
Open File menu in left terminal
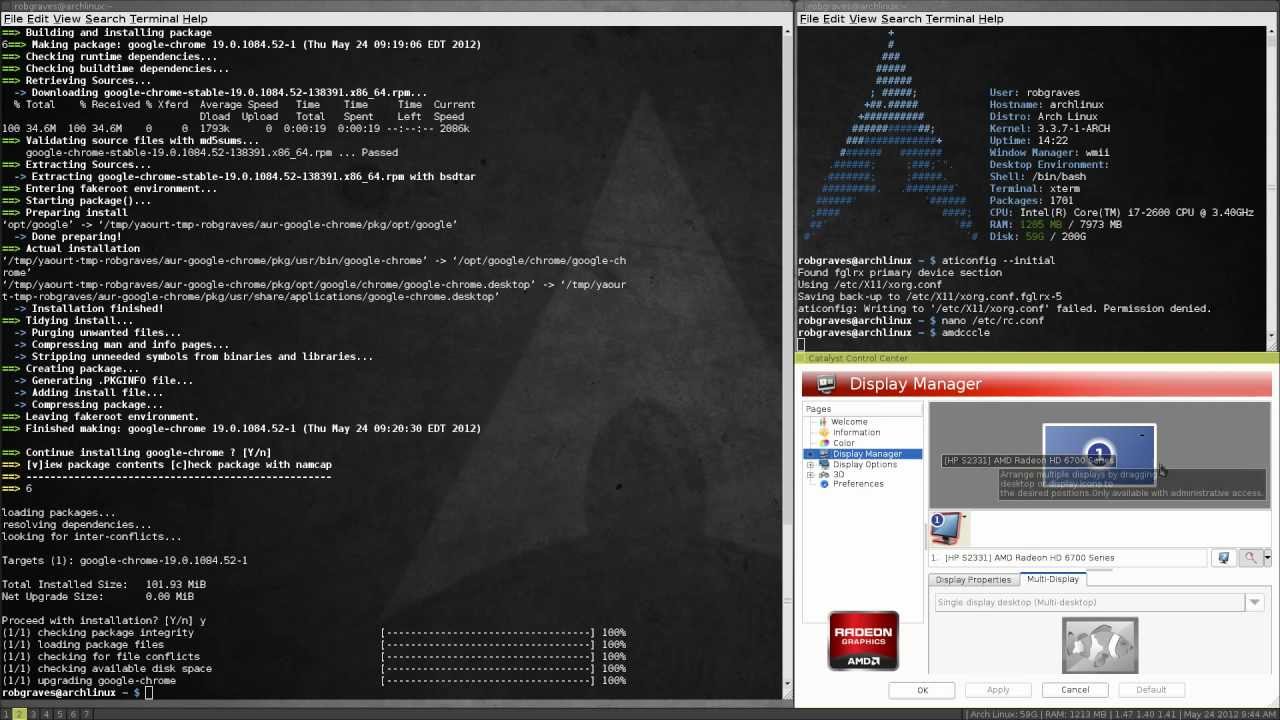click(x=13, y=19)
